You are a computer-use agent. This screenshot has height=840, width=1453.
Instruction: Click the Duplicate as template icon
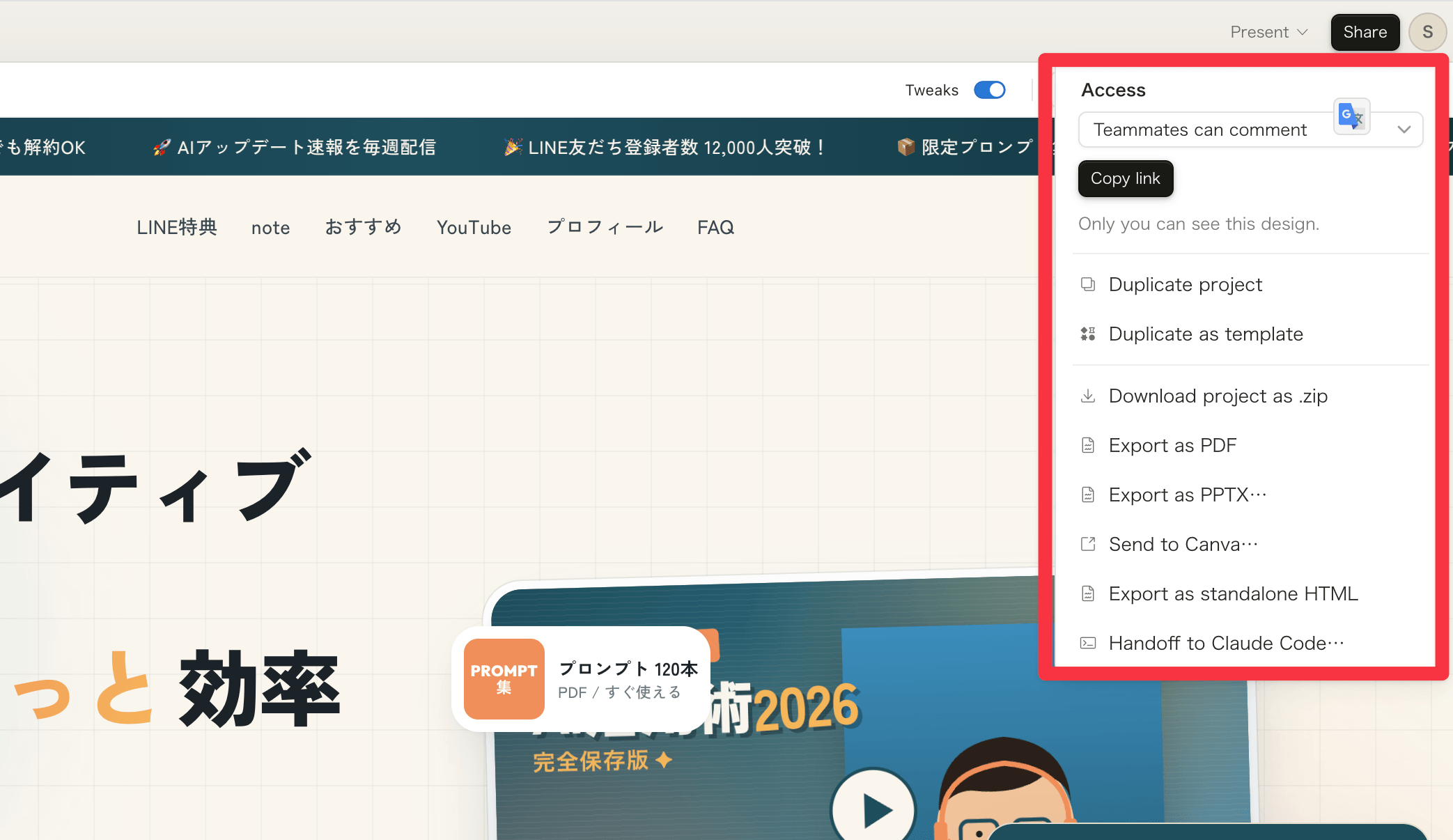(1087, 334)
